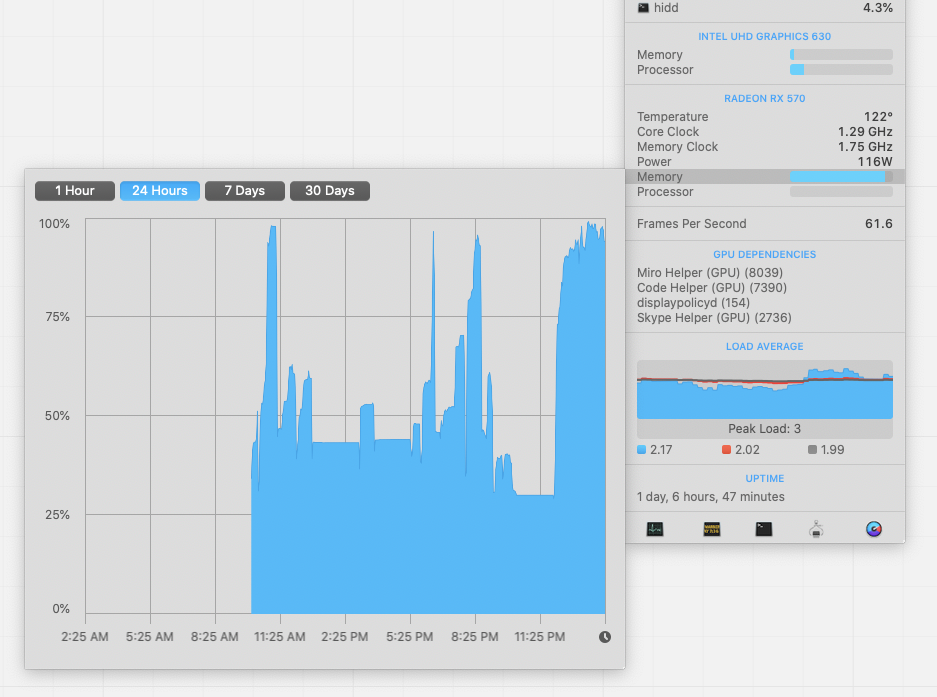Image resolution: width=937 pixels, height=697 pixels.
Task: Click the uptime 1 day, 6 hours text
Action: click(x=711, y=497)
